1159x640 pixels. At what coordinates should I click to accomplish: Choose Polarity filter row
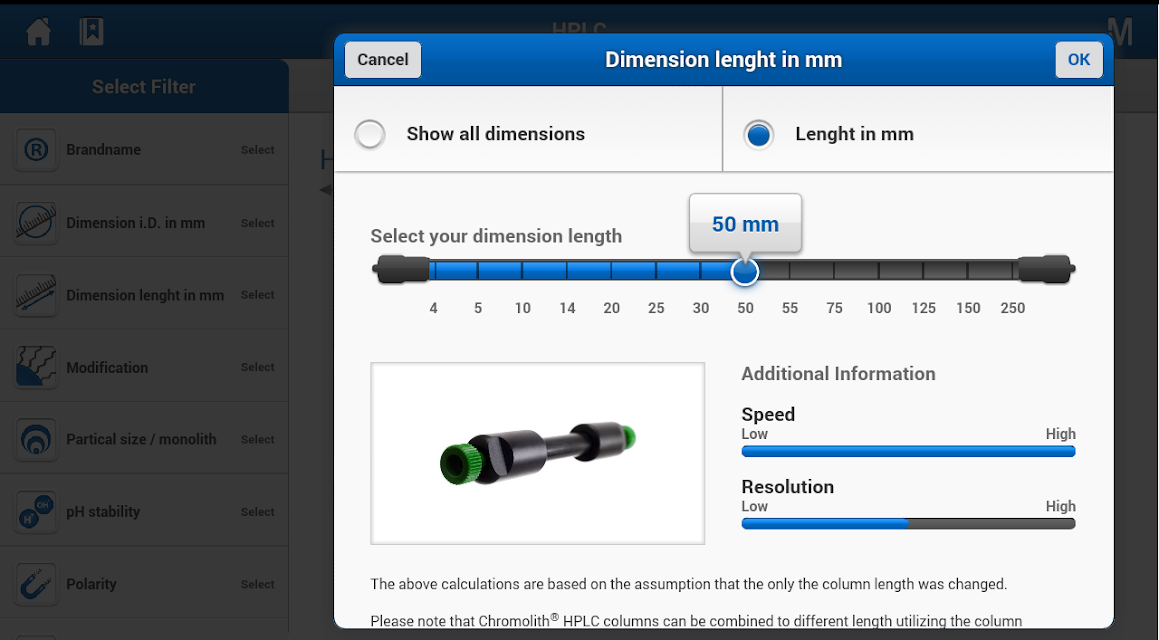[x=144, y=584]
